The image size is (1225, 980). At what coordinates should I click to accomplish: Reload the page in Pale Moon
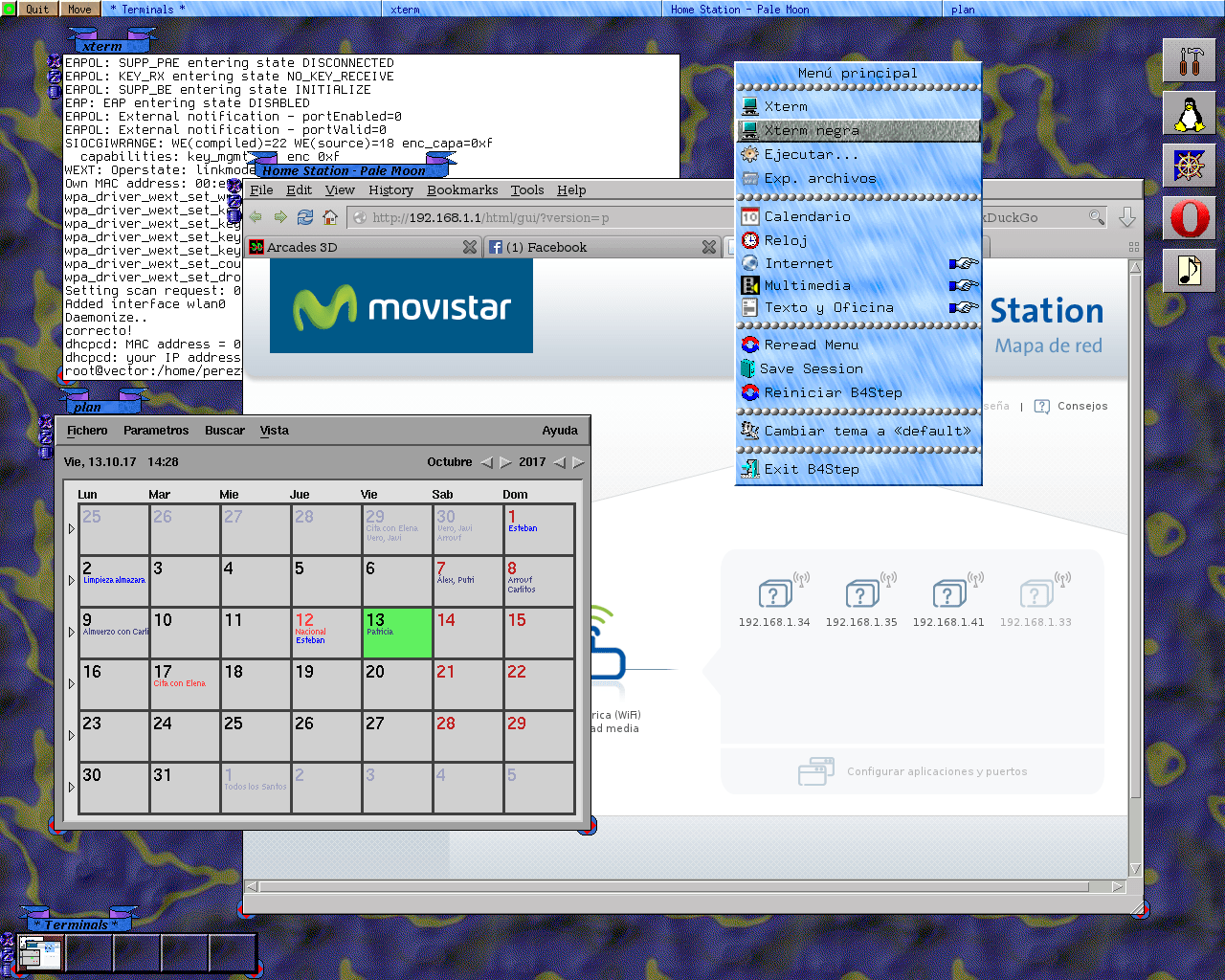tap(305, 217)
